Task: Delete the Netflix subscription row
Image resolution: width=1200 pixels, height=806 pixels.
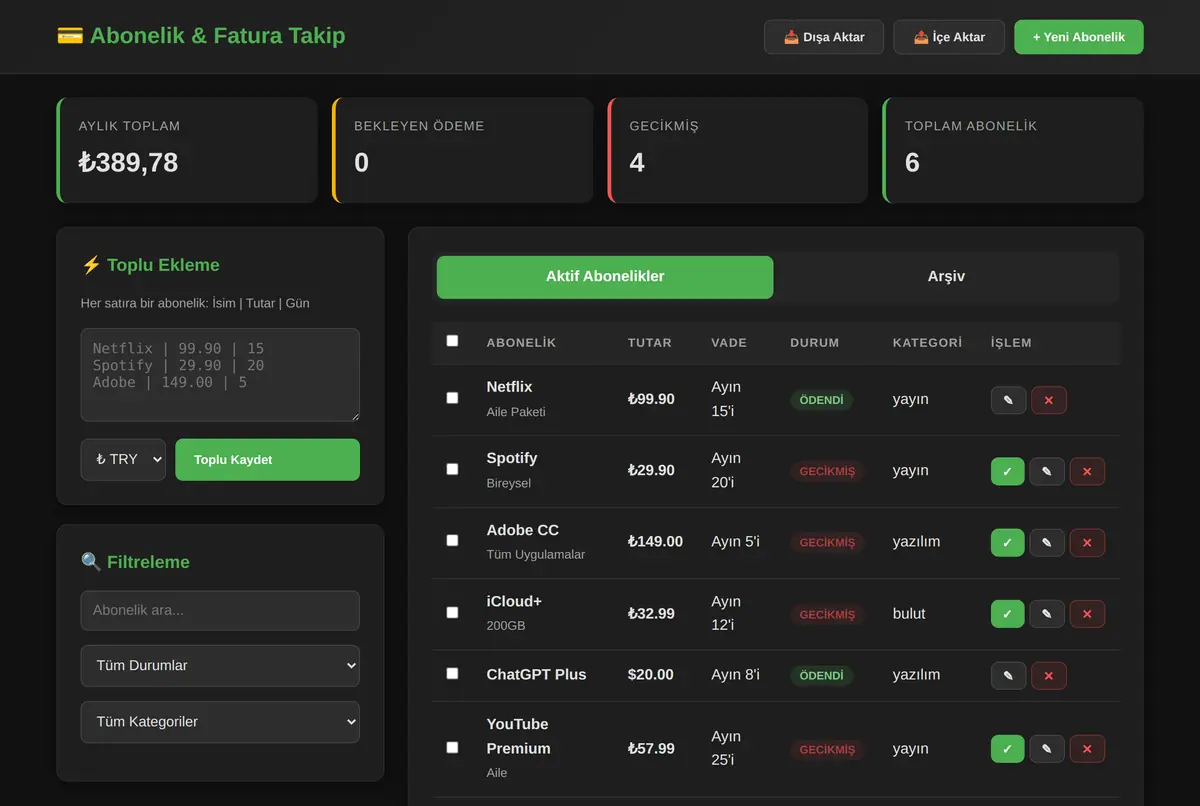Action: (x=1049, y=400)
